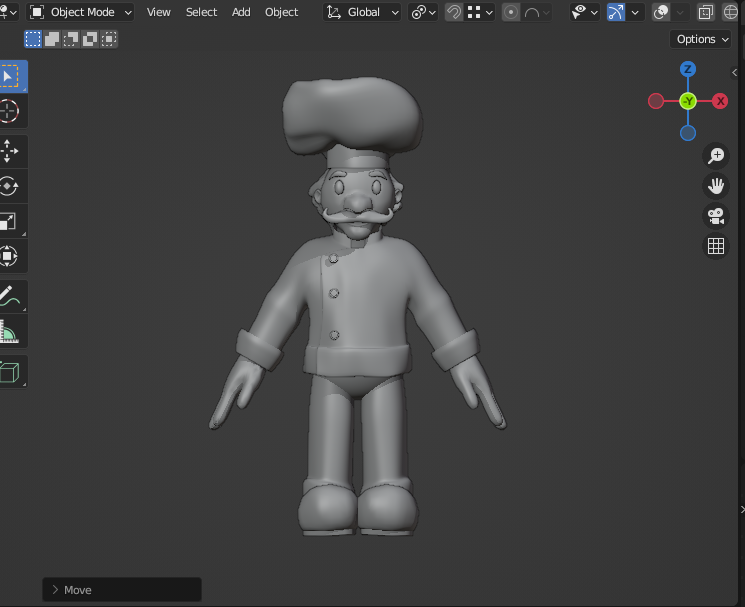Choose the Move tool in toolbar
Screen dimensions: 745x607
click(12, 152)
